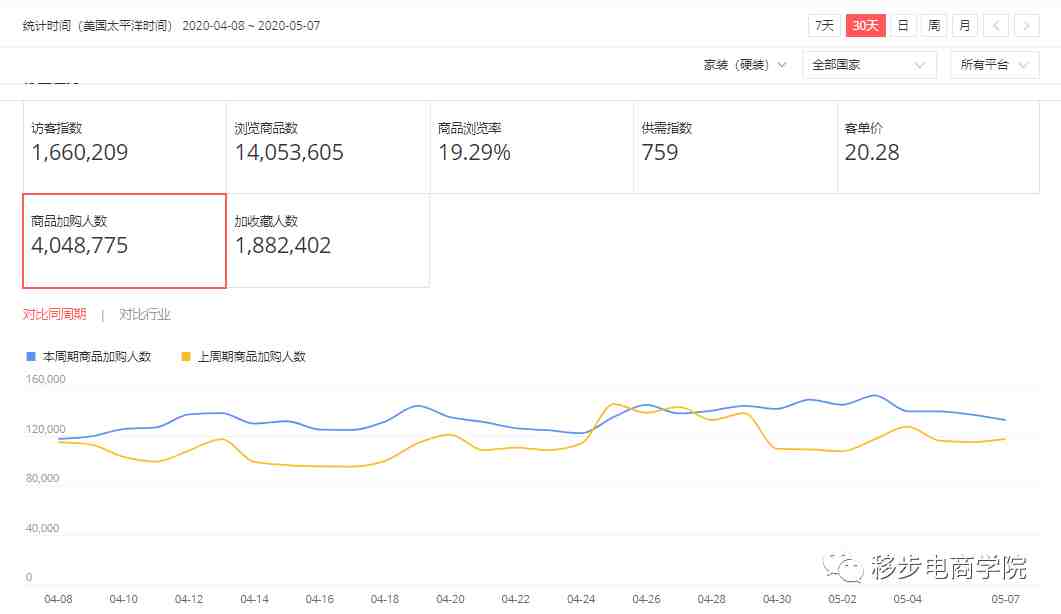Select the 加收藏人数 metric card
This screenshot has height=614, width=1061.
pyautogui.click(x=328, y=240)
